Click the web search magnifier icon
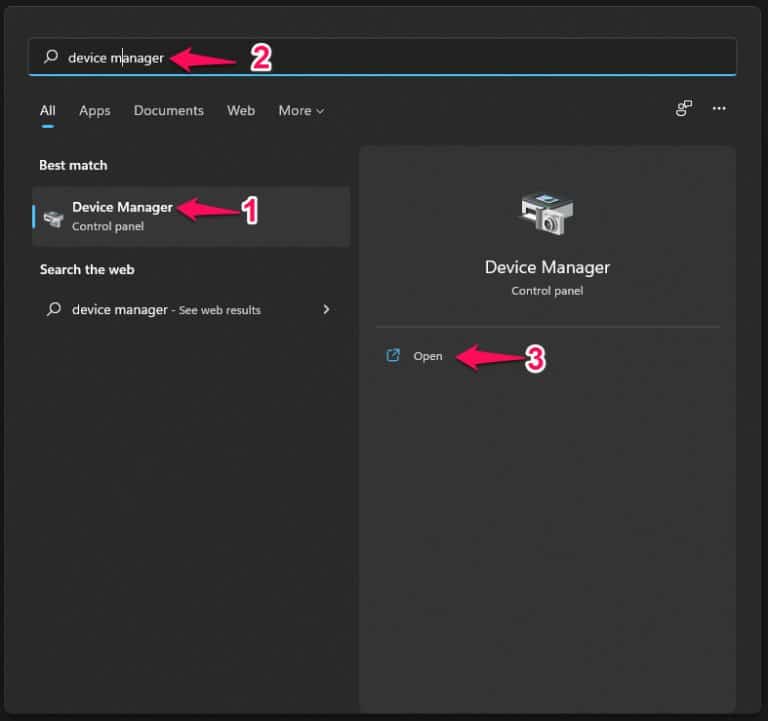Viewport: 768px width, 721px height. point(53,310)
